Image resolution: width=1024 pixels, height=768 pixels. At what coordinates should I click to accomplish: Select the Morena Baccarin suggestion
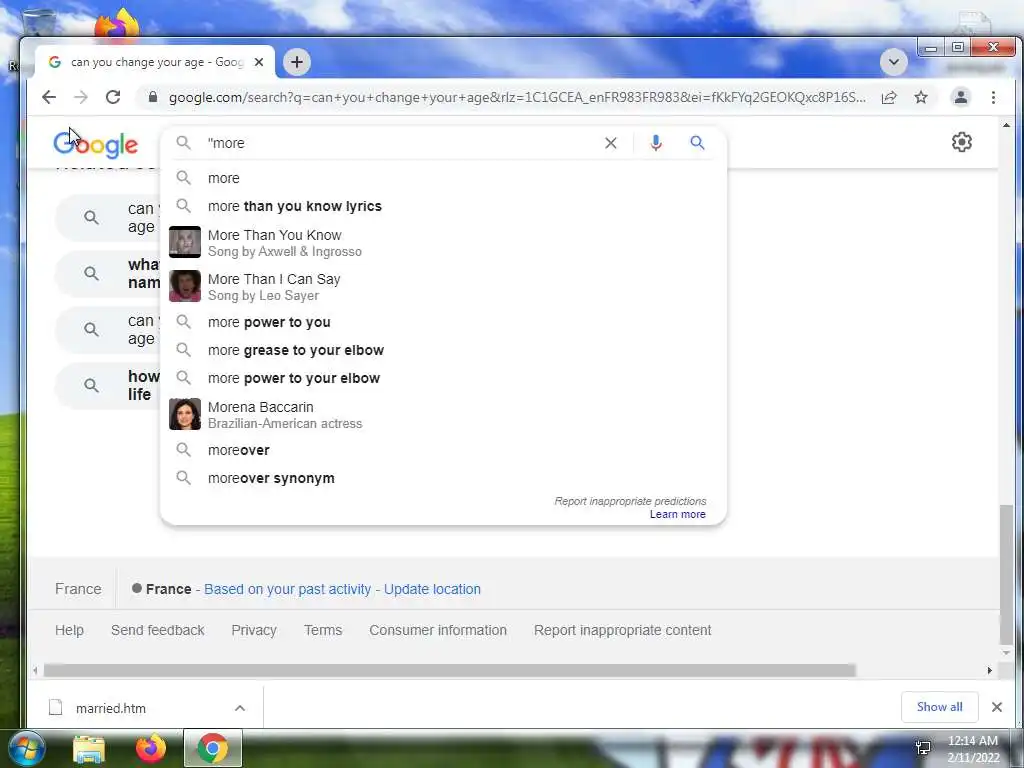443,414
